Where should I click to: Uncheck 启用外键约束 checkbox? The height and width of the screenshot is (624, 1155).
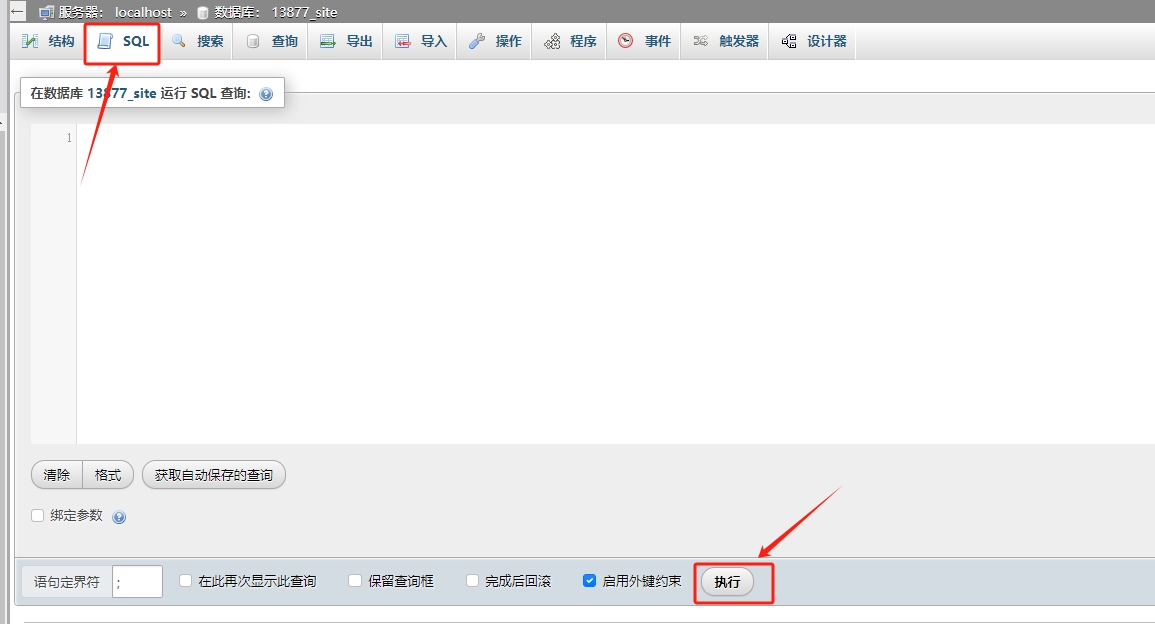pos(589,581)
